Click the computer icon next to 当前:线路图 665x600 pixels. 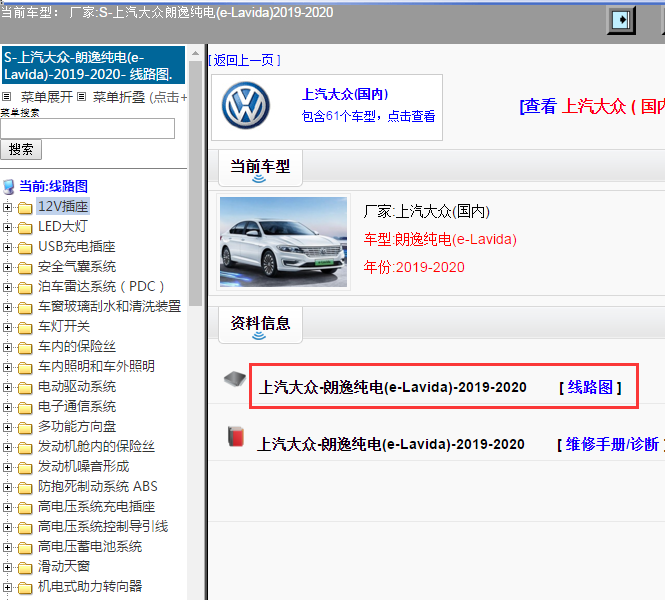8,187
